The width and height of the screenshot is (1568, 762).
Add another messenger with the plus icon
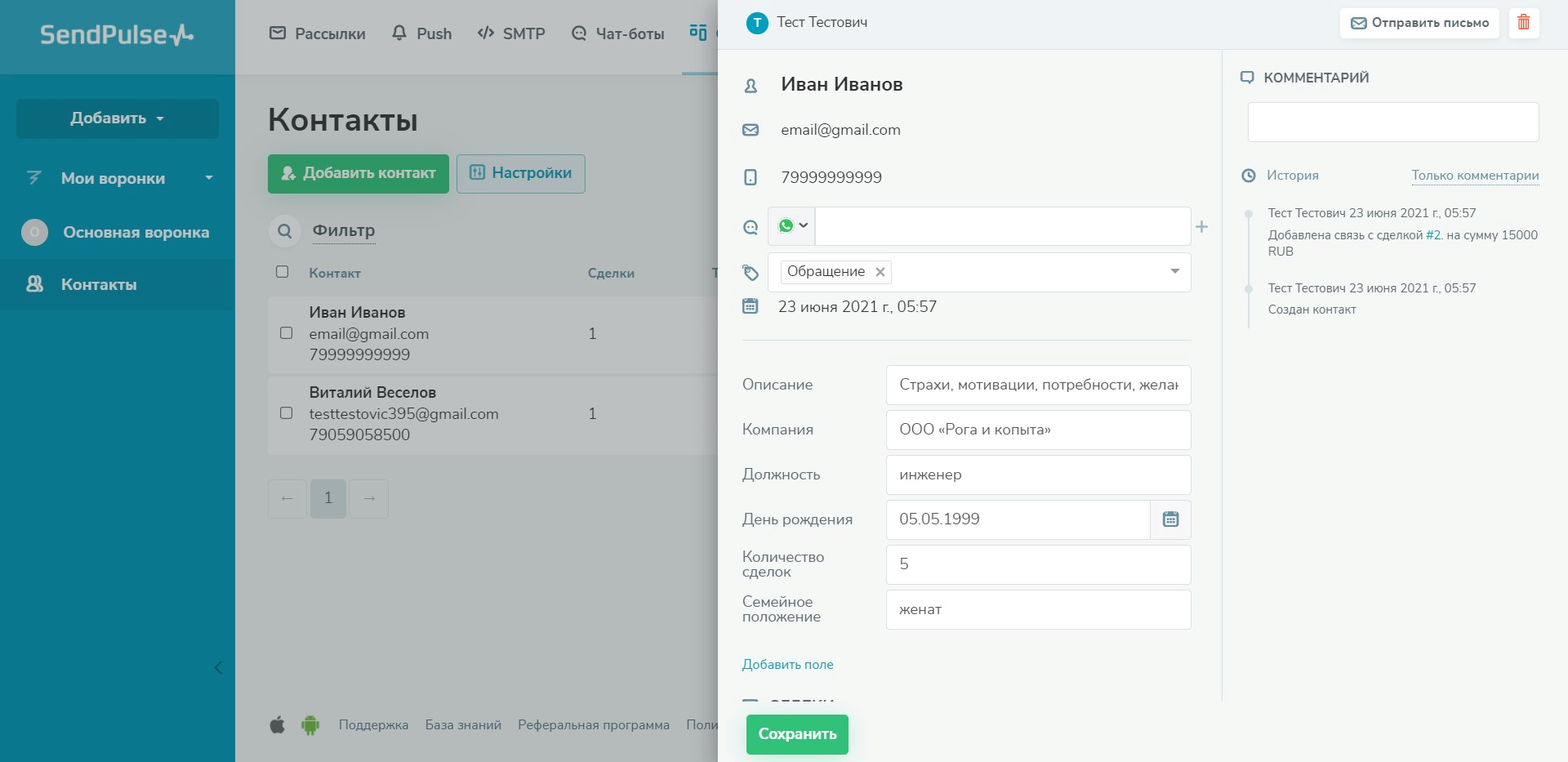[1201, 226]
